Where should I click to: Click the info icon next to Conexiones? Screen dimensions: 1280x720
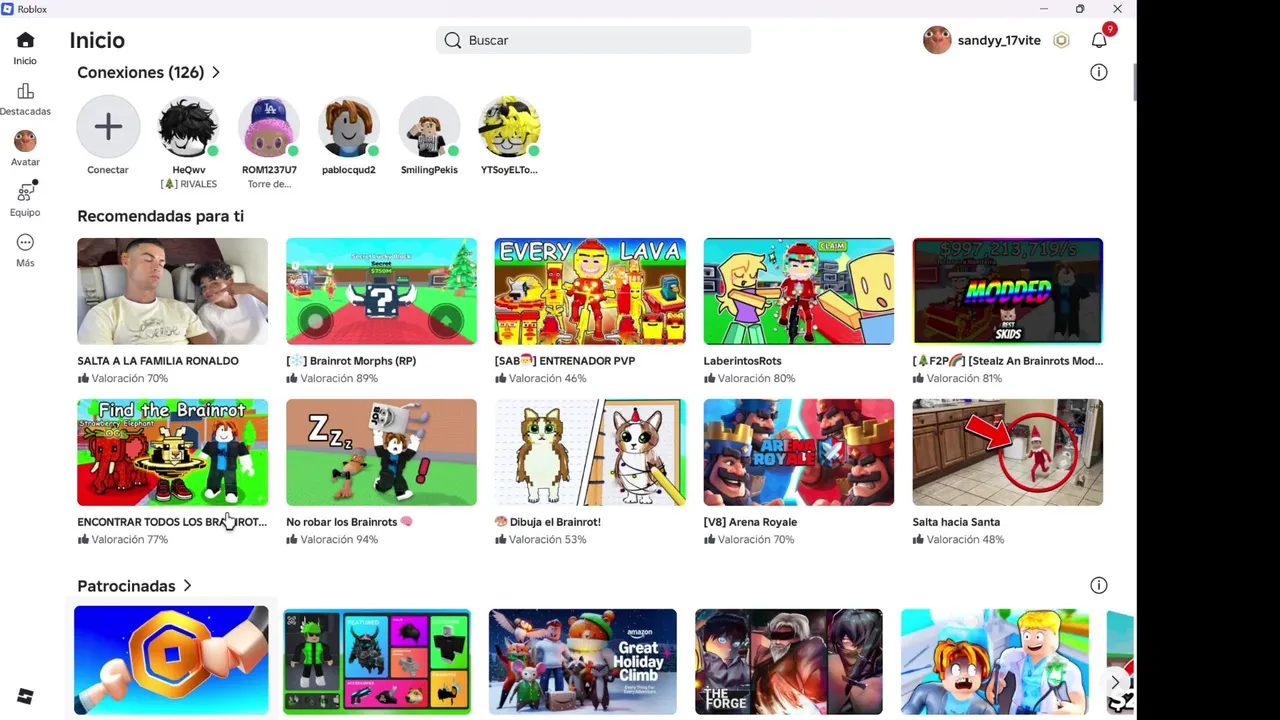click(1099, 72)
